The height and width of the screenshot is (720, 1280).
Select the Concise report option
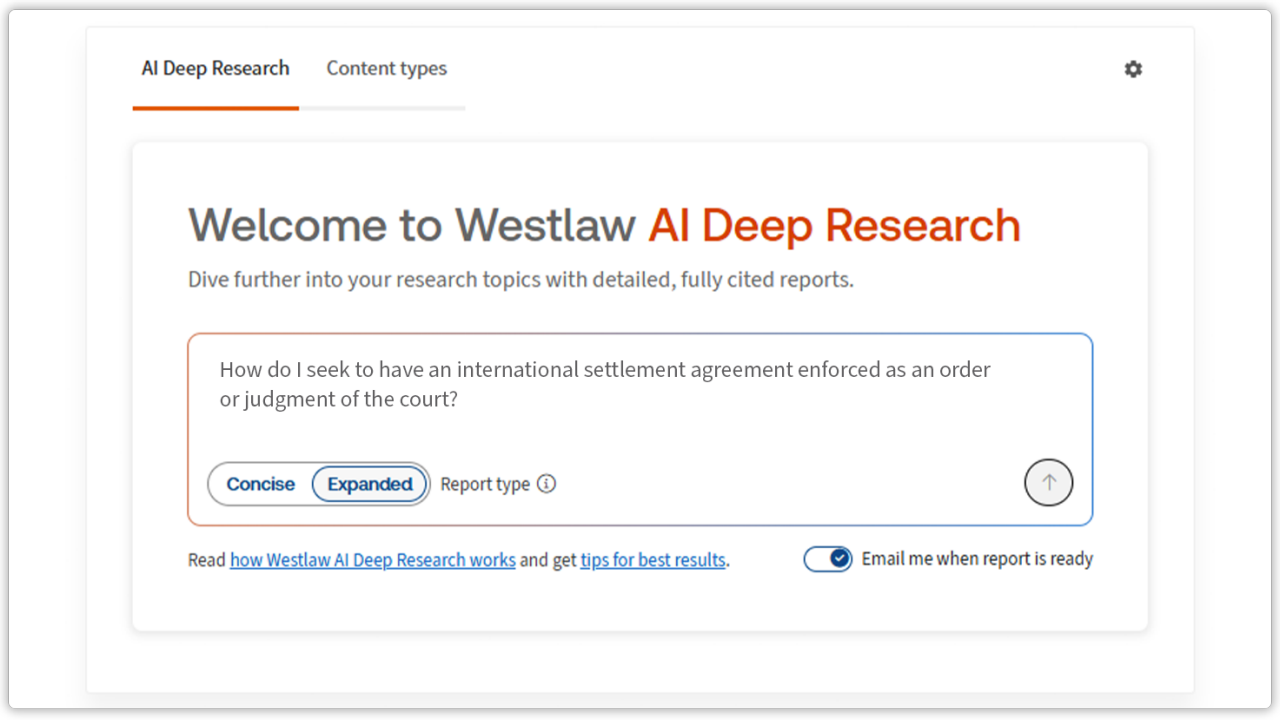[261, 484]
